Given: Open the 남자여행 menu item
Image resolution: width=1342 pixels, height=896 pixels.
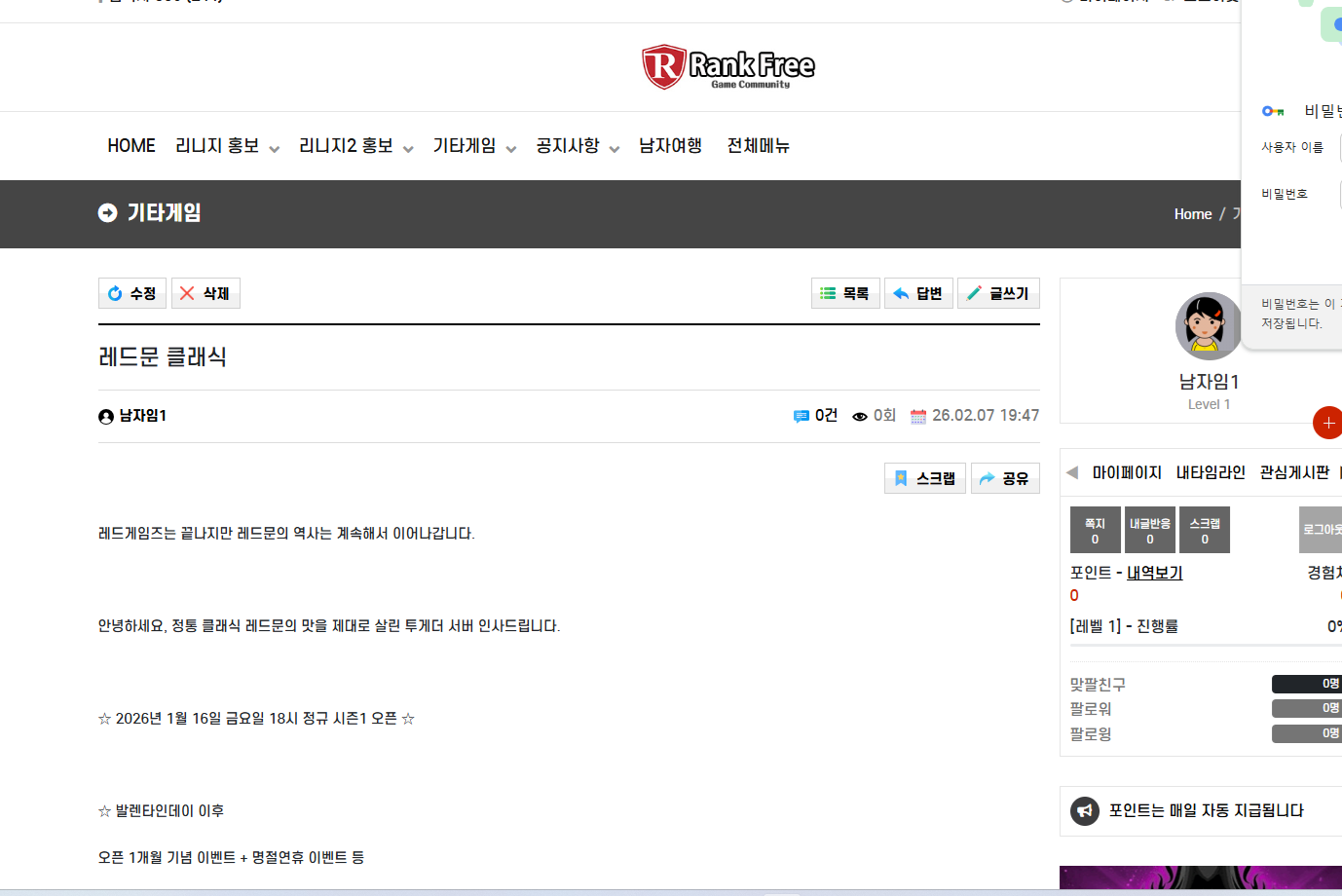Looking at the screenshot, I should point(670,146).
